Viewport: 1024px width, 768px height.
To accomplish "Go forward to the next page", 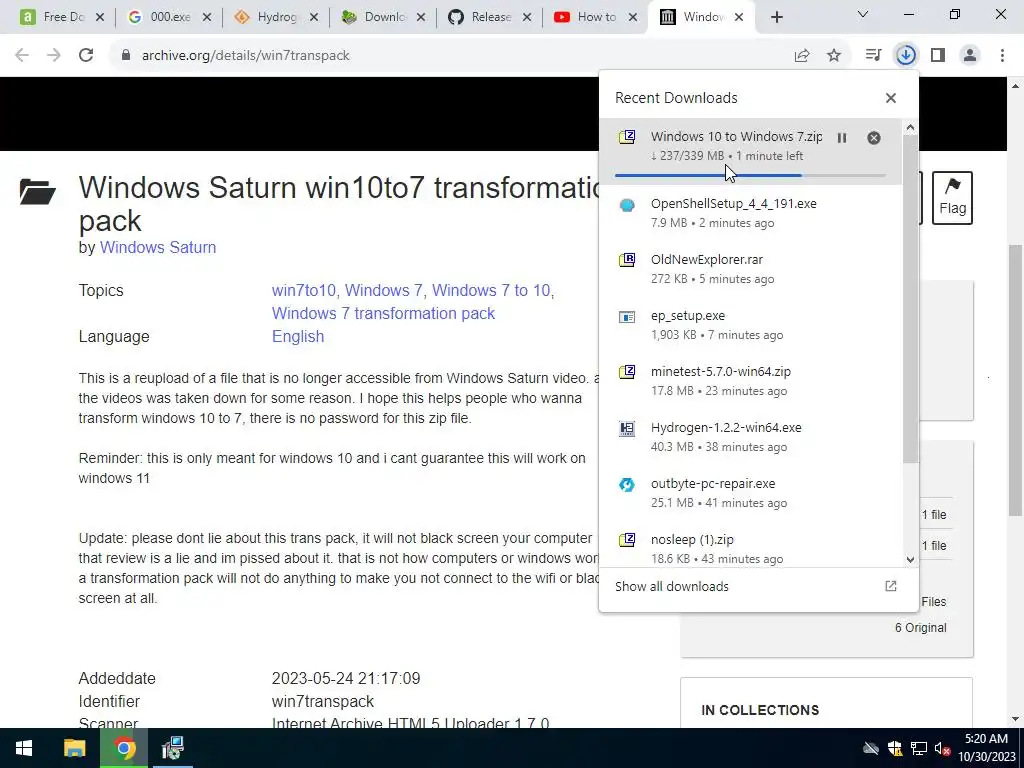I will (x=54, y=56).
